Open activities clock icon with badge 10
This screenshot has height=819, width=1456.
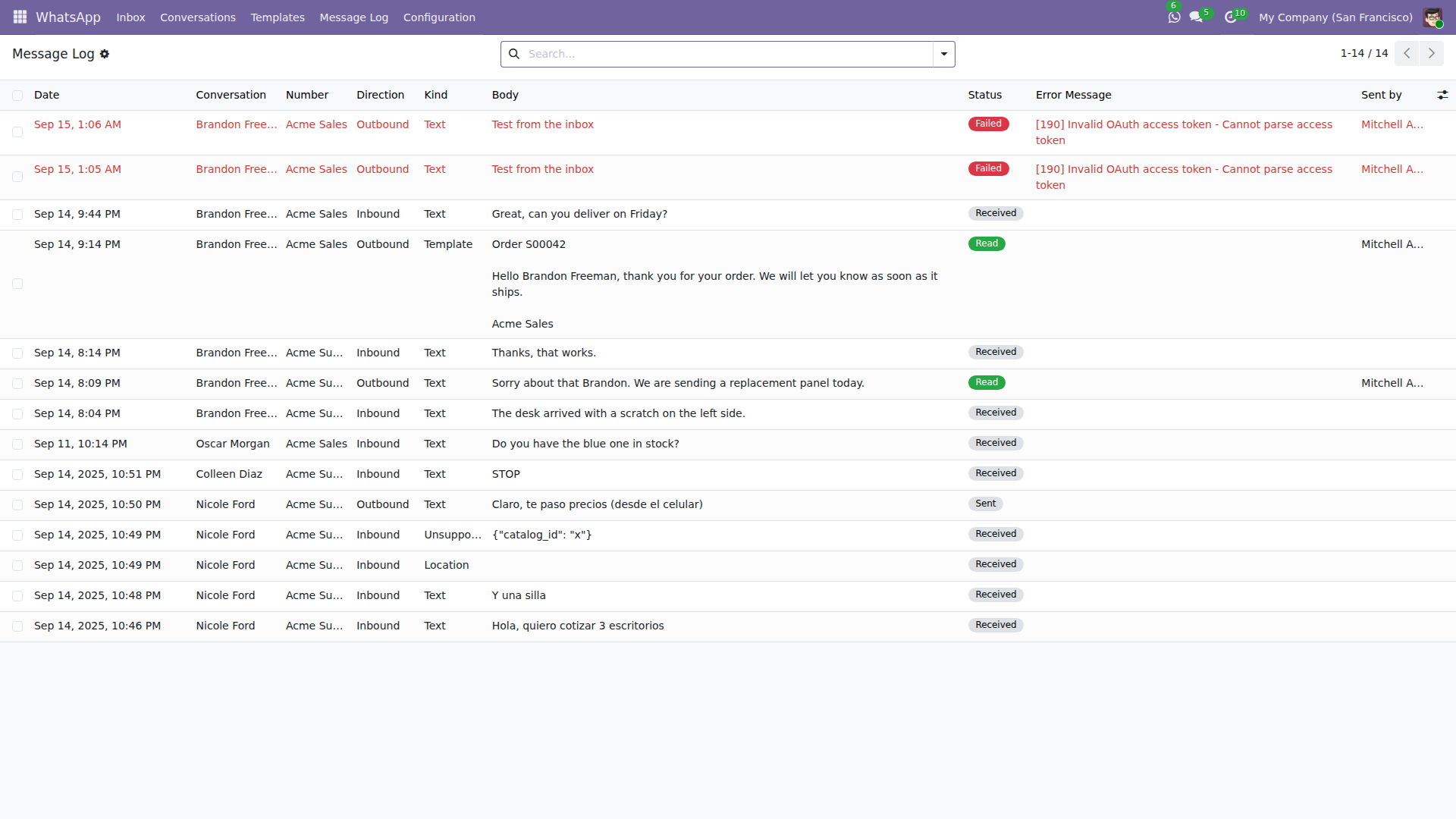pyautogui.click(x=1231, y=17)
